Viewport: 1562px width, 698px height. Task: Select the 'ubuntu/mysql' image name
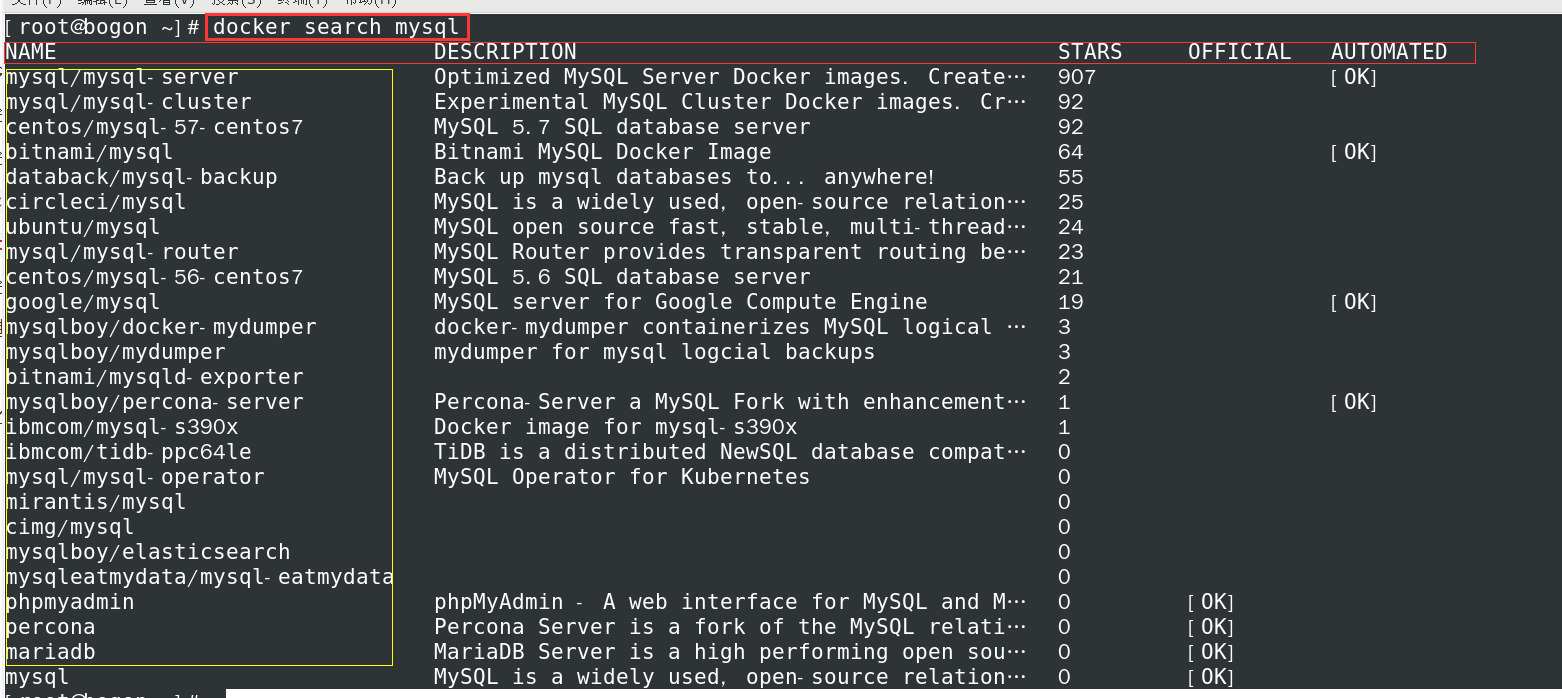[82, 227]
